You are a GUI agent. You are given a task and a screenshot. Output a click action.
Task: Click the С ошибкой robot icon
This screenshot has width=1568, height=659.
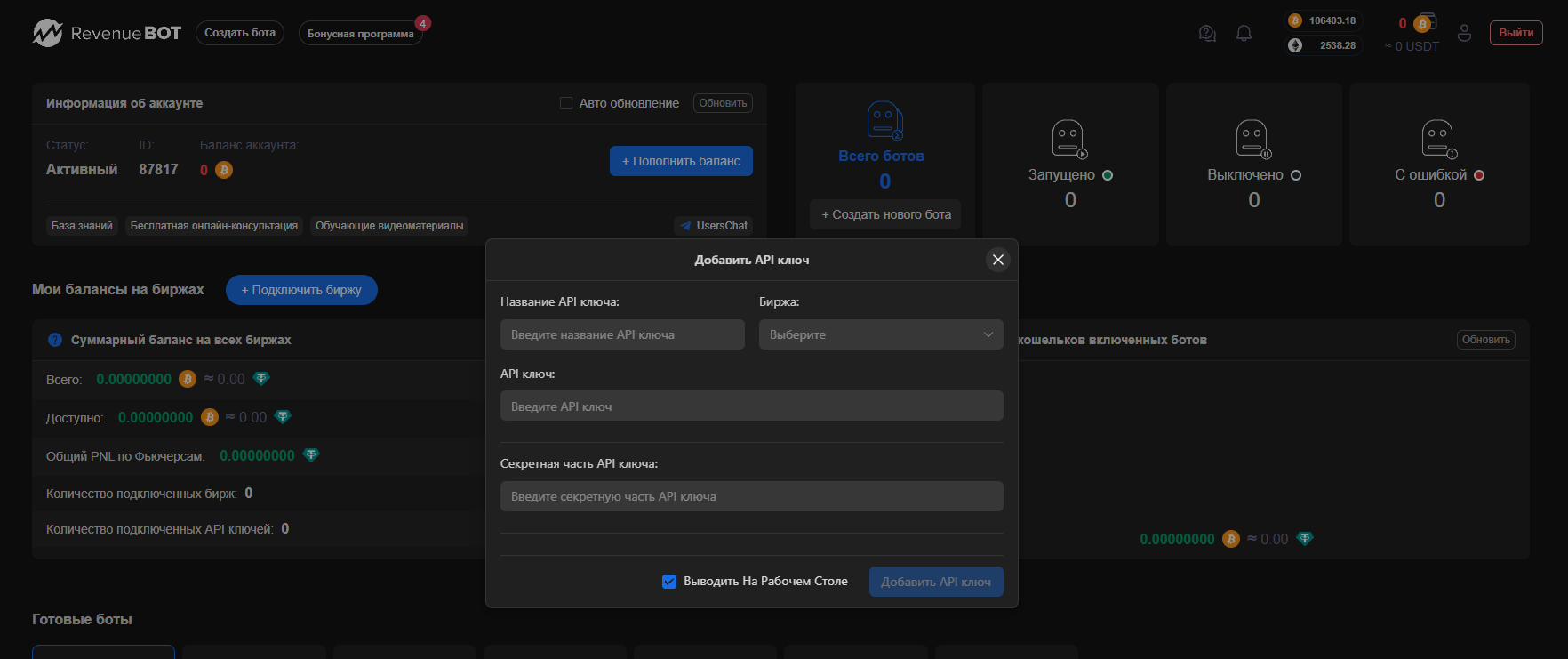pos(1439,140)
